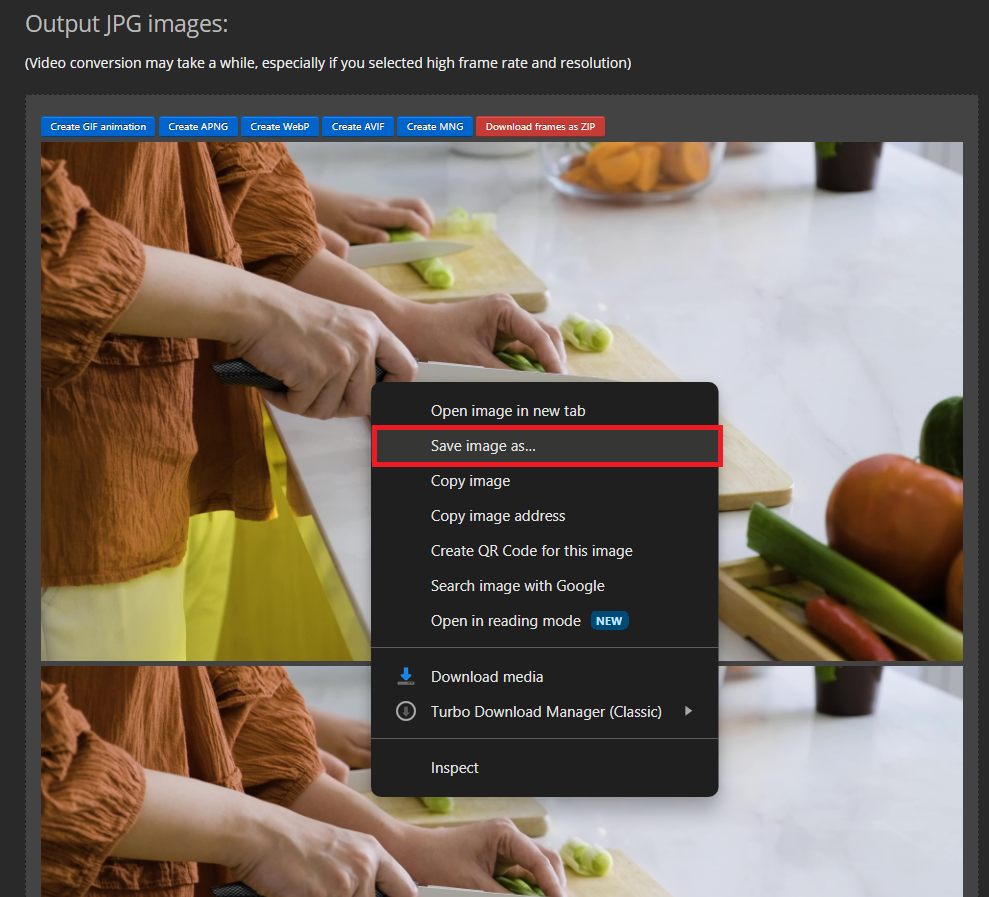Inspect the image element
Image resolution: width=989 pixels, height=897 pixels.
point(454,767)
